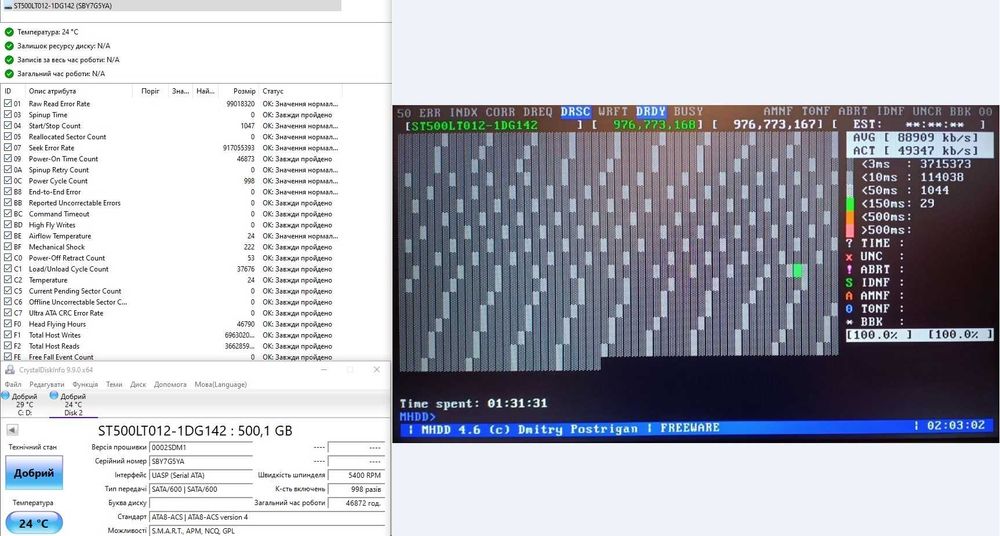Click the highlighted DRDY flag in MHDD
This screenshot has height=536, width=1000.
(651, 112)
